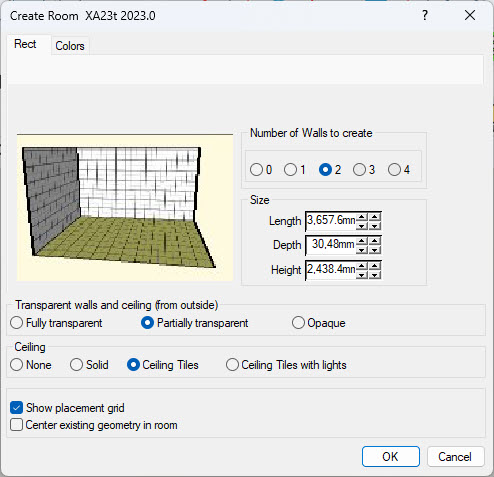Image resolution: width=494 pixels, height=477 pixels.
Task: Click the right up arrow of Depth spinner
Action: 375,241
